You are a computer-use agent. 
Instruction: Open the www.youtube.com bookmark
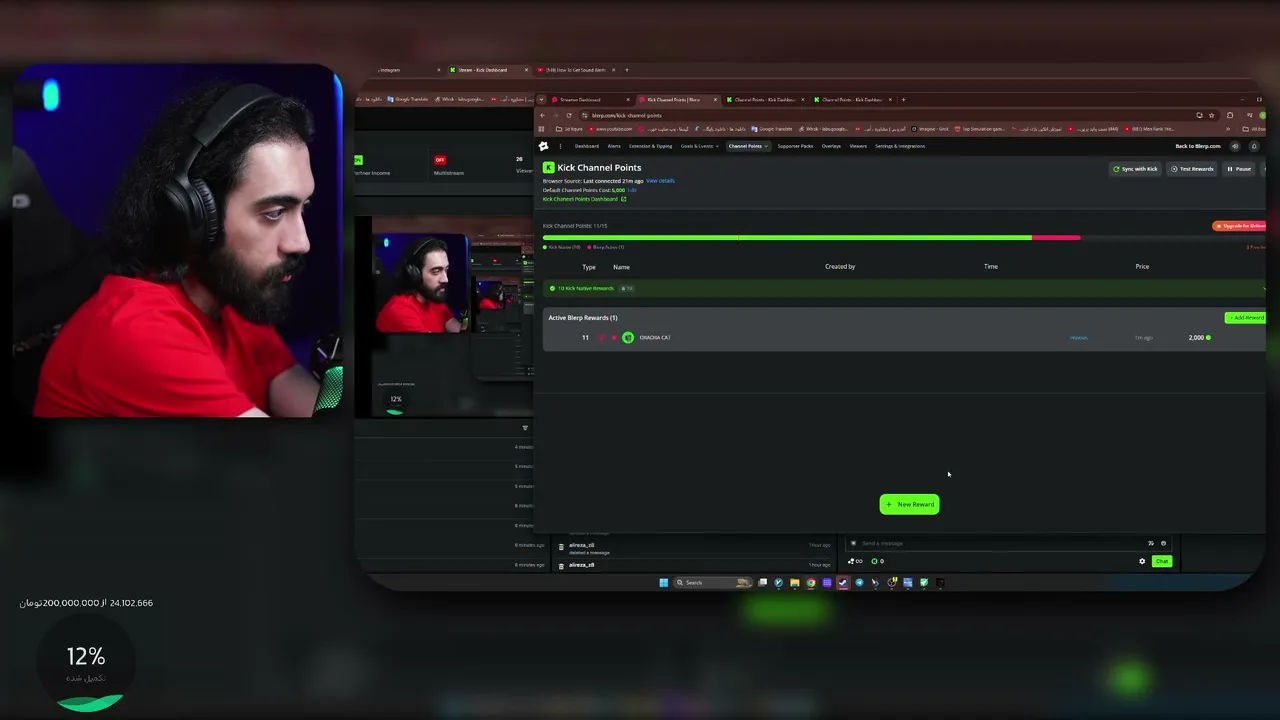pos(610,129)
